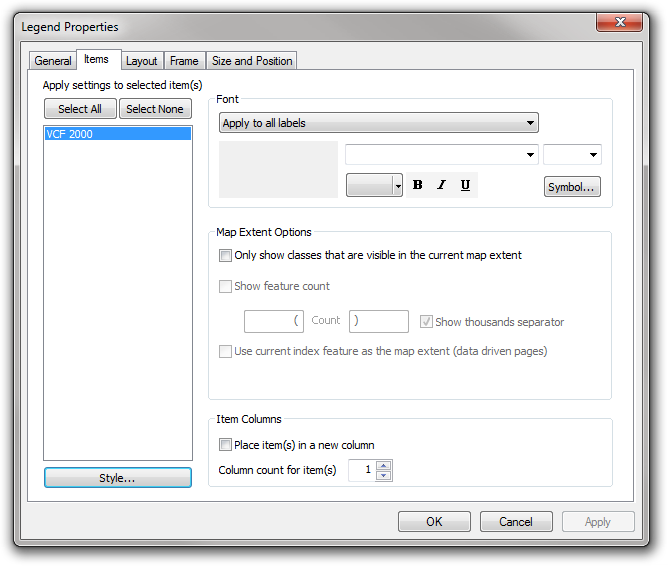The height and width of the screenshot is (566, 668).
Task: Switch to the General tab
Action: click(53, 61)
